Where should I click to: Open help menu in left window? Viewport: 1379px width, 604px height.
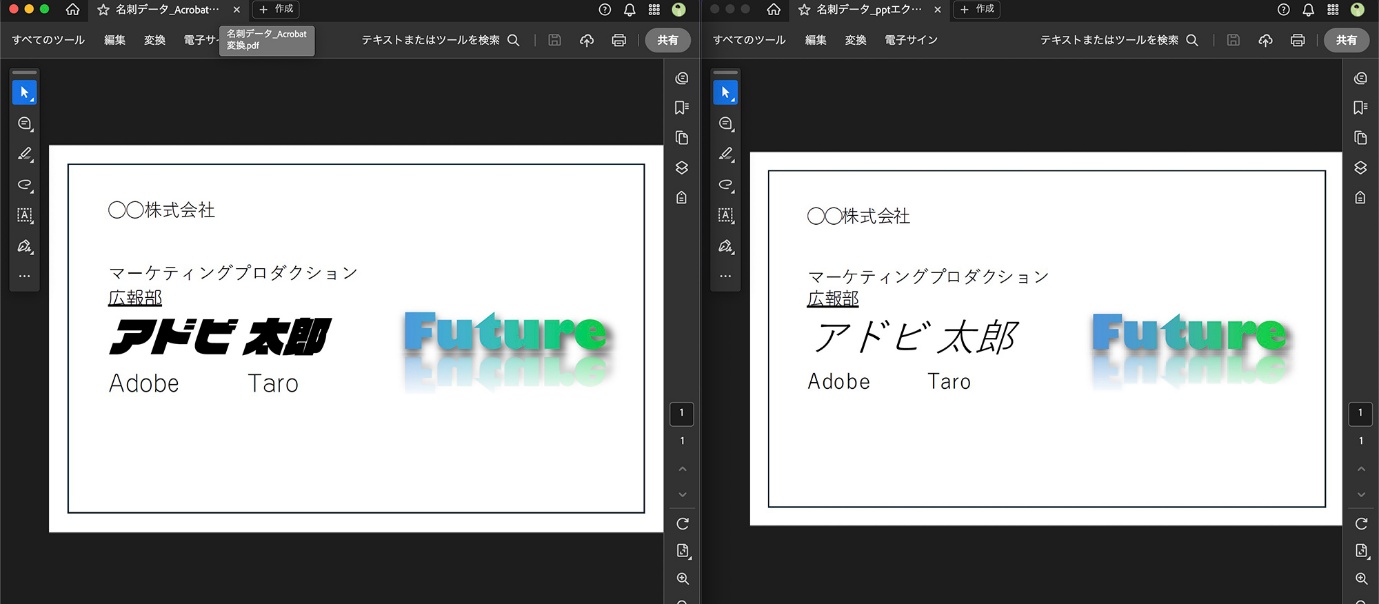(605, 9)
